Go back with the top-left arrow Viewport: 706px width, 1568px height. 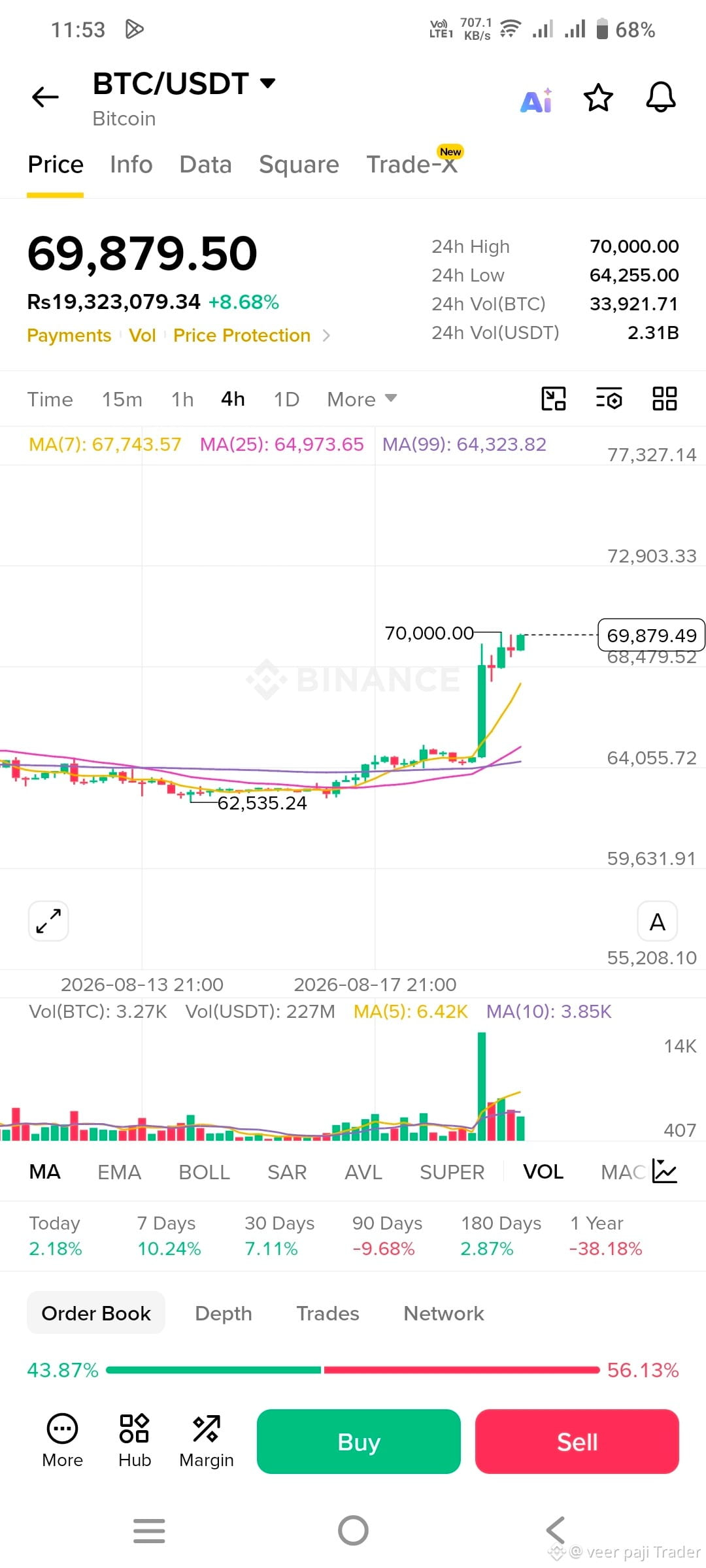(x=45, y=97)
